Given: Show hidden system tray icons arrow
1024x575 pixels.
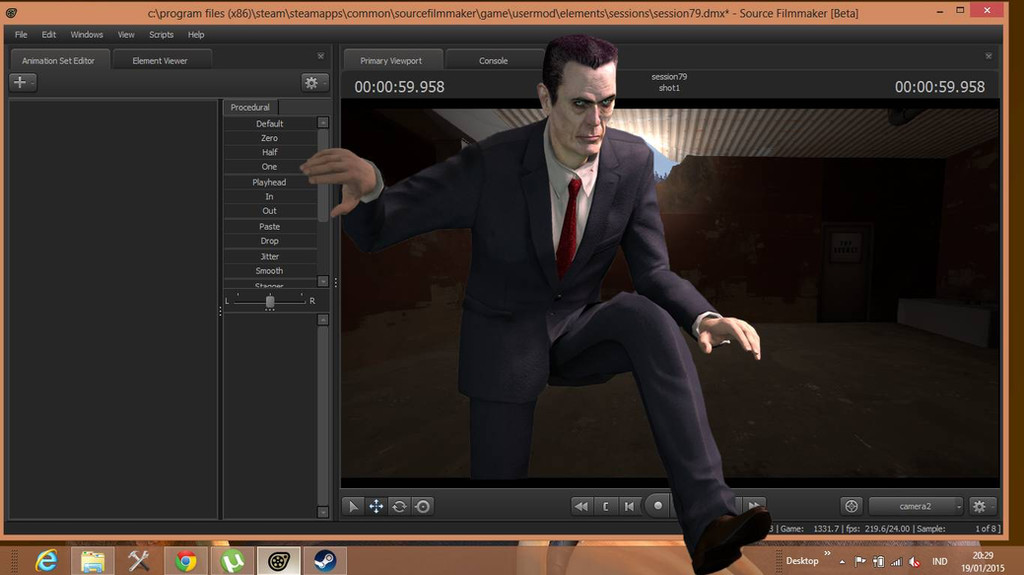Looking at the screenshot, I should point(842,561).
